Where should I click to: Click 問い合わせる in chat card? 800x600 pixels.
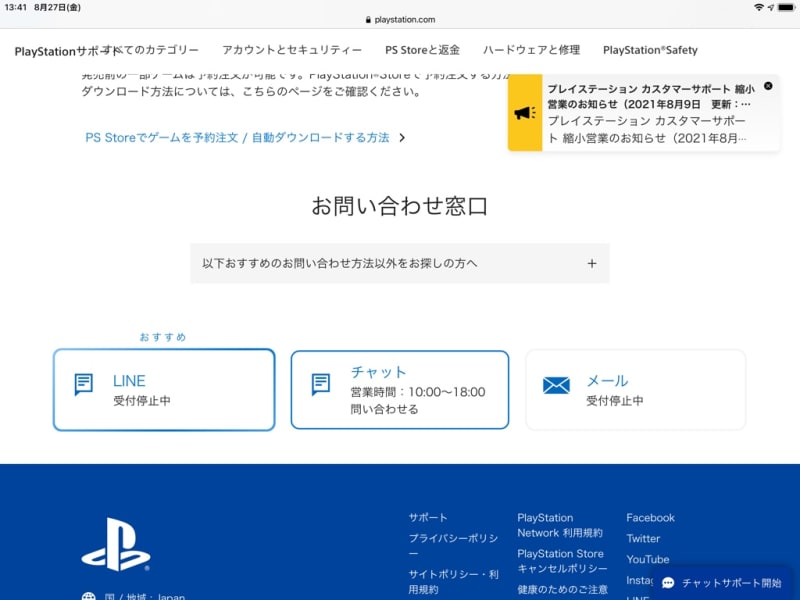(384, 409)
